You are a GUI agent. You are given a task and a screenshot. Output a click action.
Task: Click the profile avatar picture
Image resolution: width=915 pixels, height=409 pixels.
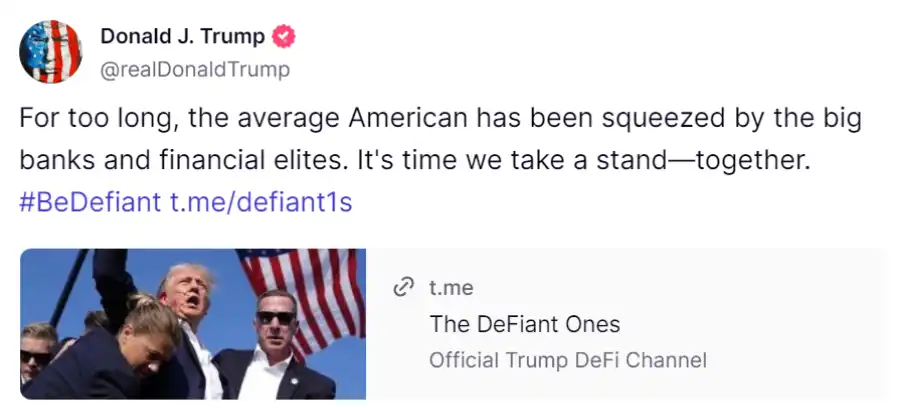click(x=51, y=51)
